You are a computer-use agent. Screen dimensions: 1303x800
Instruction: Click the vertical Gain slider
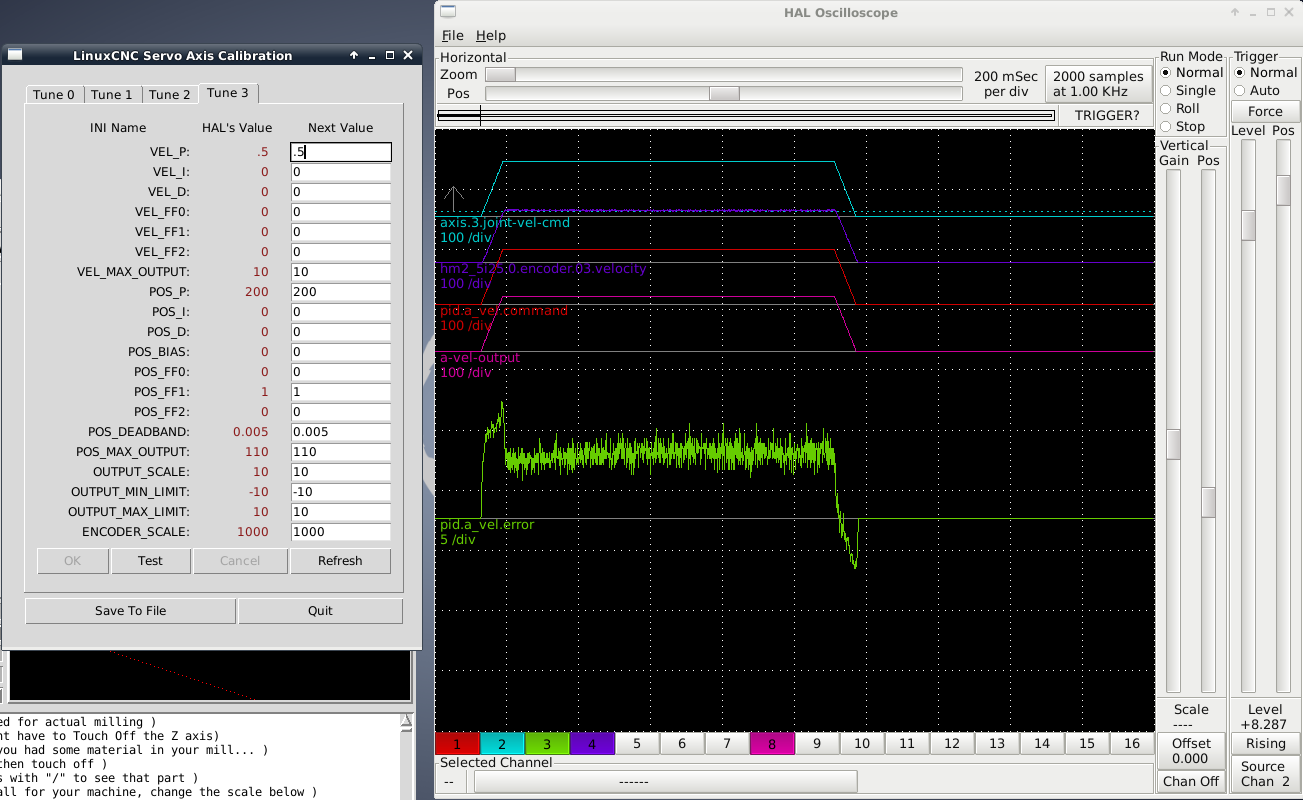click(1174, 431)
